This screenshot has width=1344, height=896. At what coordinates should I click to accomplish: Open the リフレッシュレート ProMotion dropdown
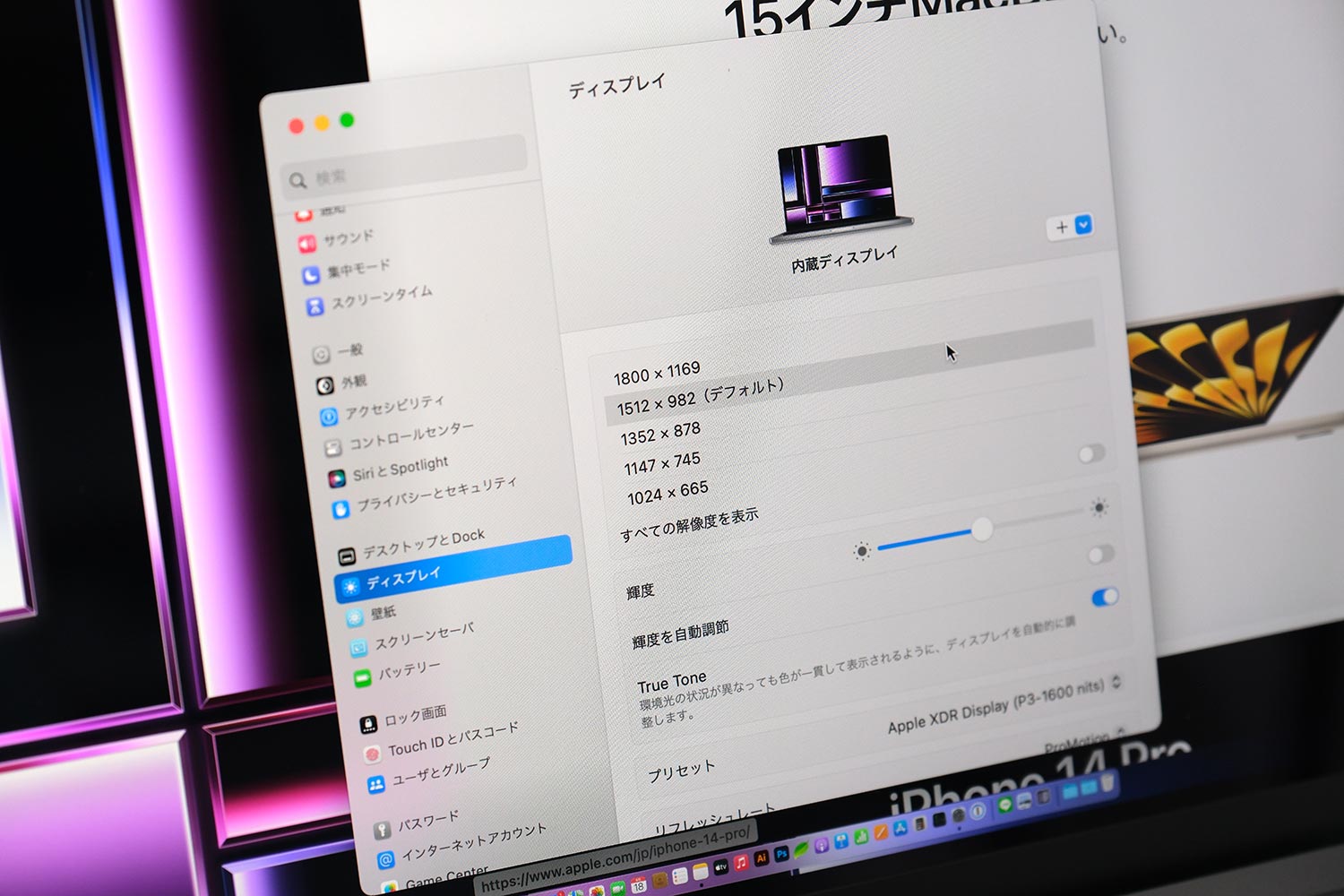(x=1084, y=741)
